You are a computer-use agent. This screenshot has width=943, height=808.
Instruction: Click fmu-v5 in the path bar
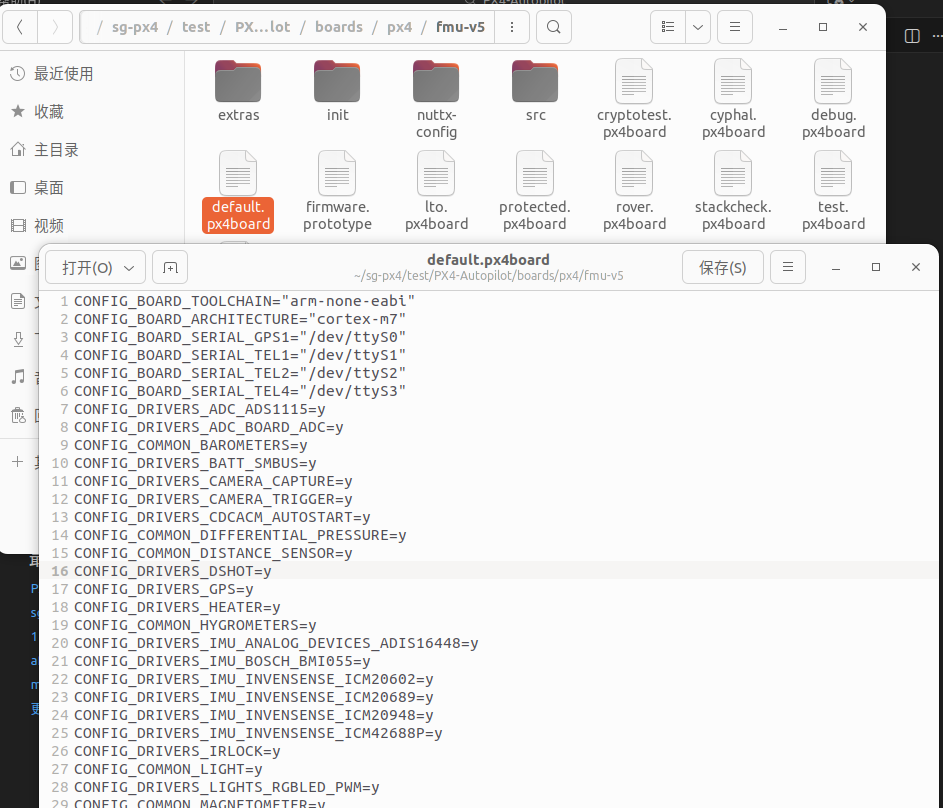click(460, 27)
